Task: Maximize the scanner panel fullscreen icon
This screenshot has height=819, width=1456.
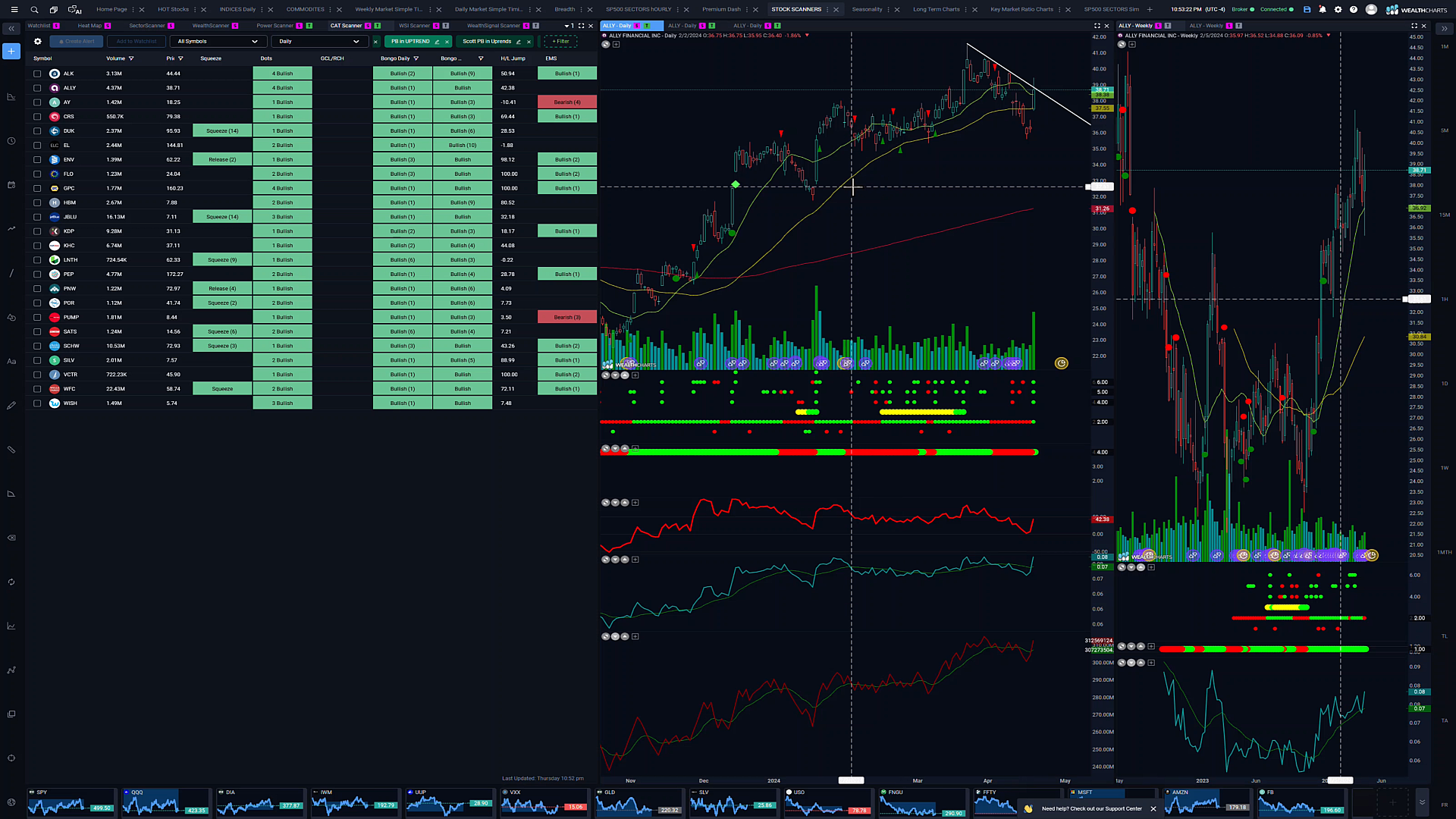Action: pyautogui.click(x=582, y=26)
